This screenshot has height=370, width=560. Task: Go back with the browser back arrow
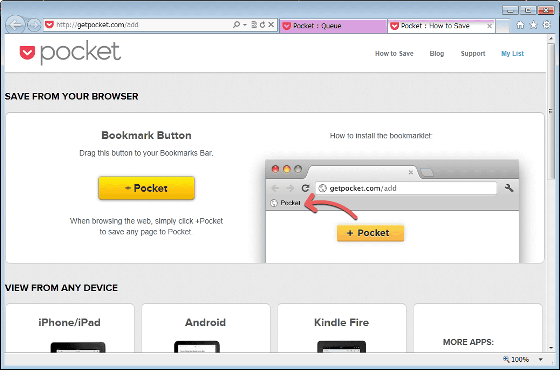(15, 25)
